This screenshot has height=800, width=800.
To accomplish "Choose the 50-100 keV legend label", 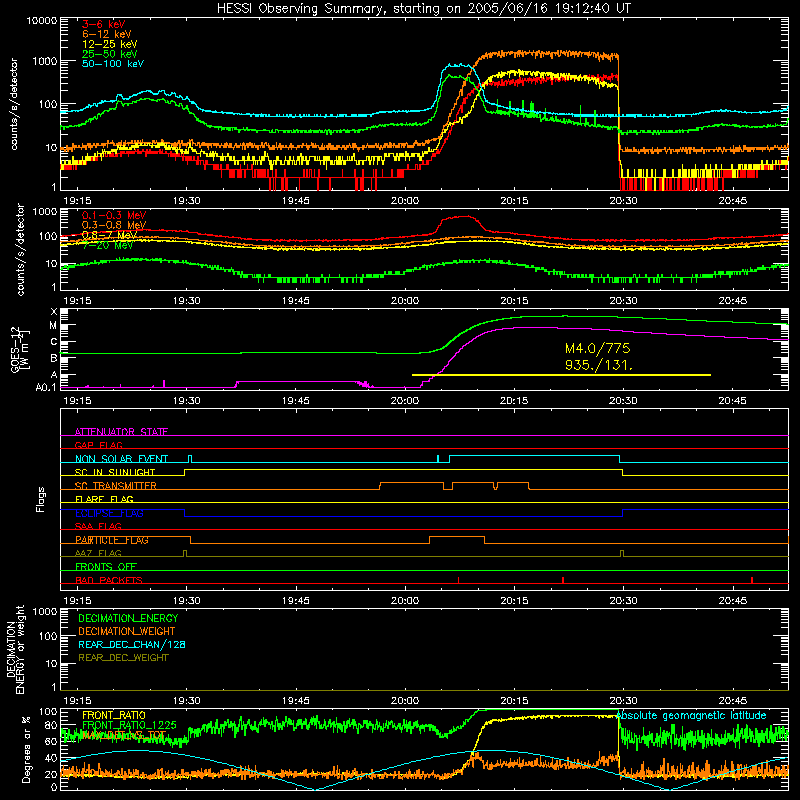I will pyautogui.click(x=112, y=64).
